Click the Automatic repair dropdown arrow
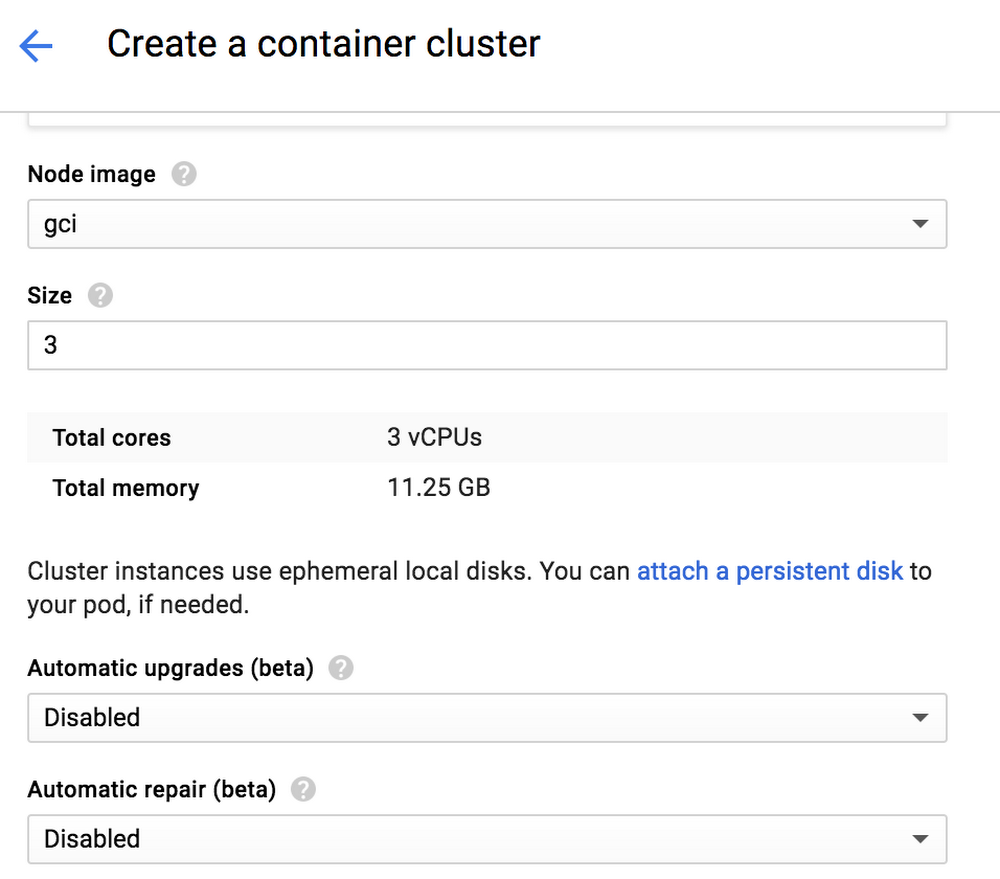This screenshot has height=879, width=1000. 920,839
